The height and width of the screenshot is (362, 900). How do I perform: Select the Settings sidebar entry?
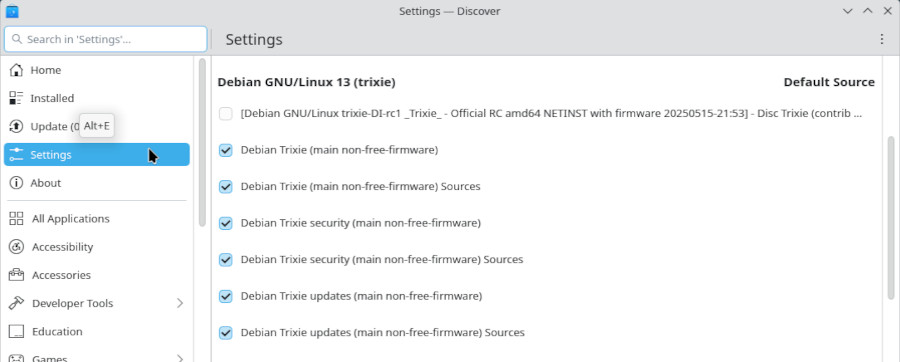point(96,154)
